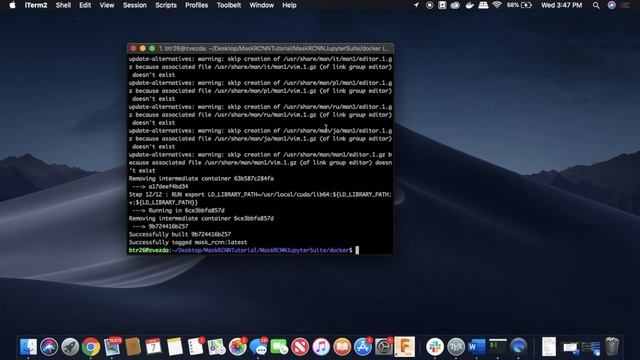Open Spotlight search magnifier
Screen dimensions: 640x360
click(x=596, y=5)
